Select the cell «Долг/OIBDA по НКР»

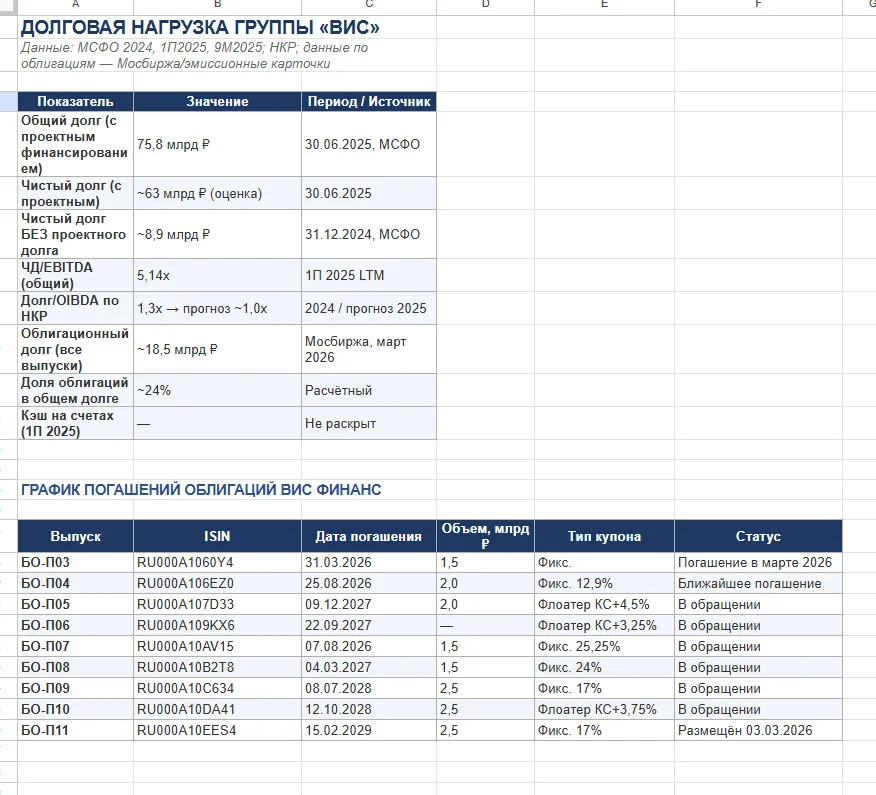pyautogui.click(x=75, y=308)
